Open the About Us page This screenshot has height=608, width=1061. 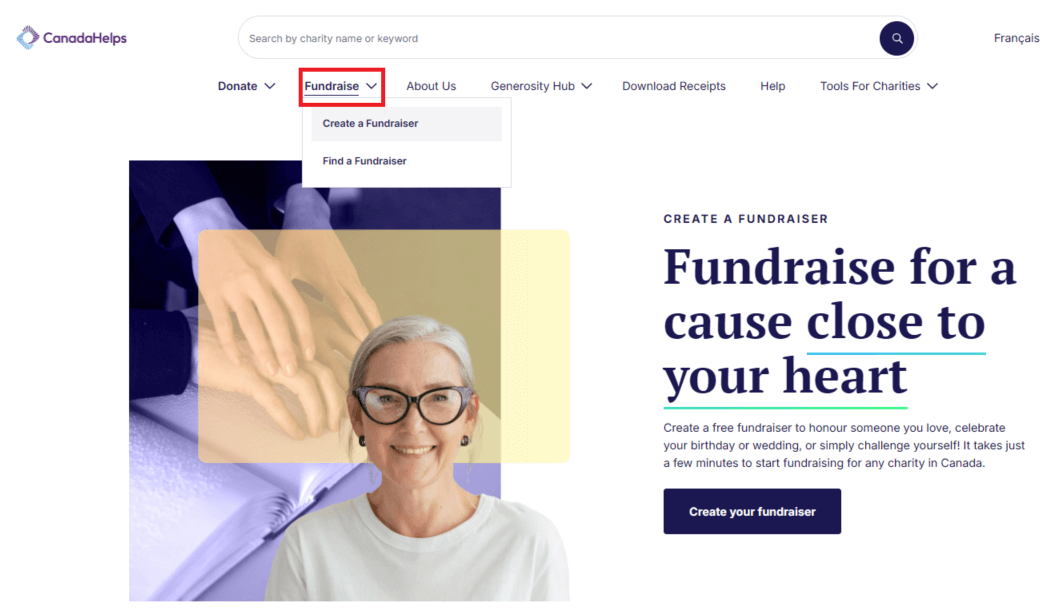point(431,86)
